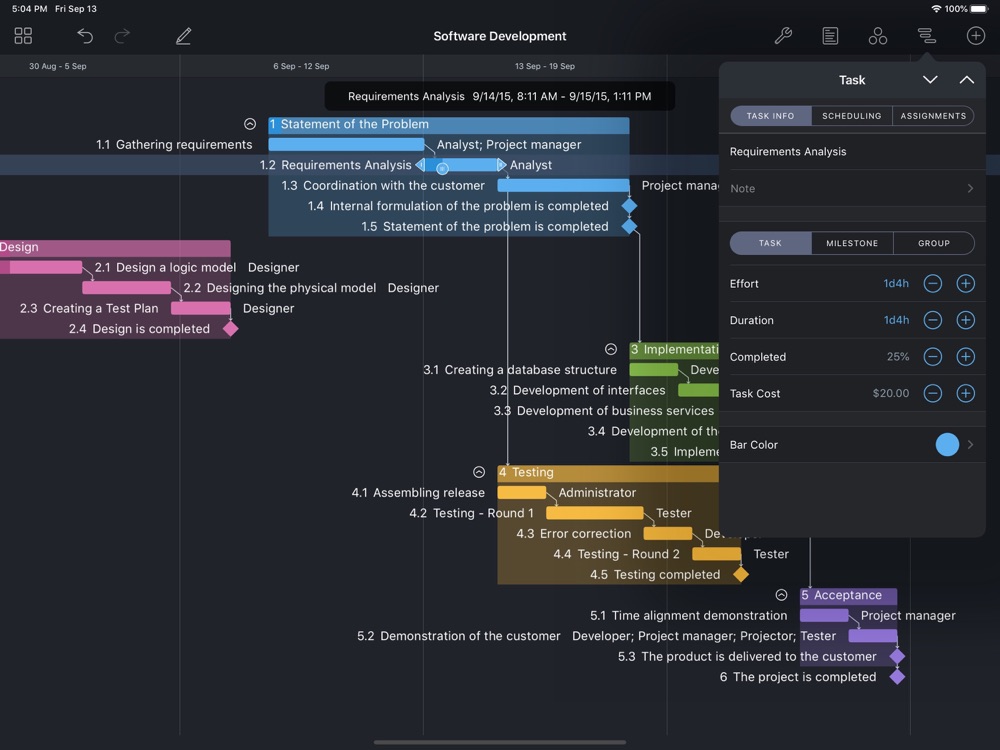The image size is (1000, 750).
Task: Select the Milestone type segment
Action: pyautogui.click(x=852, y=243)
